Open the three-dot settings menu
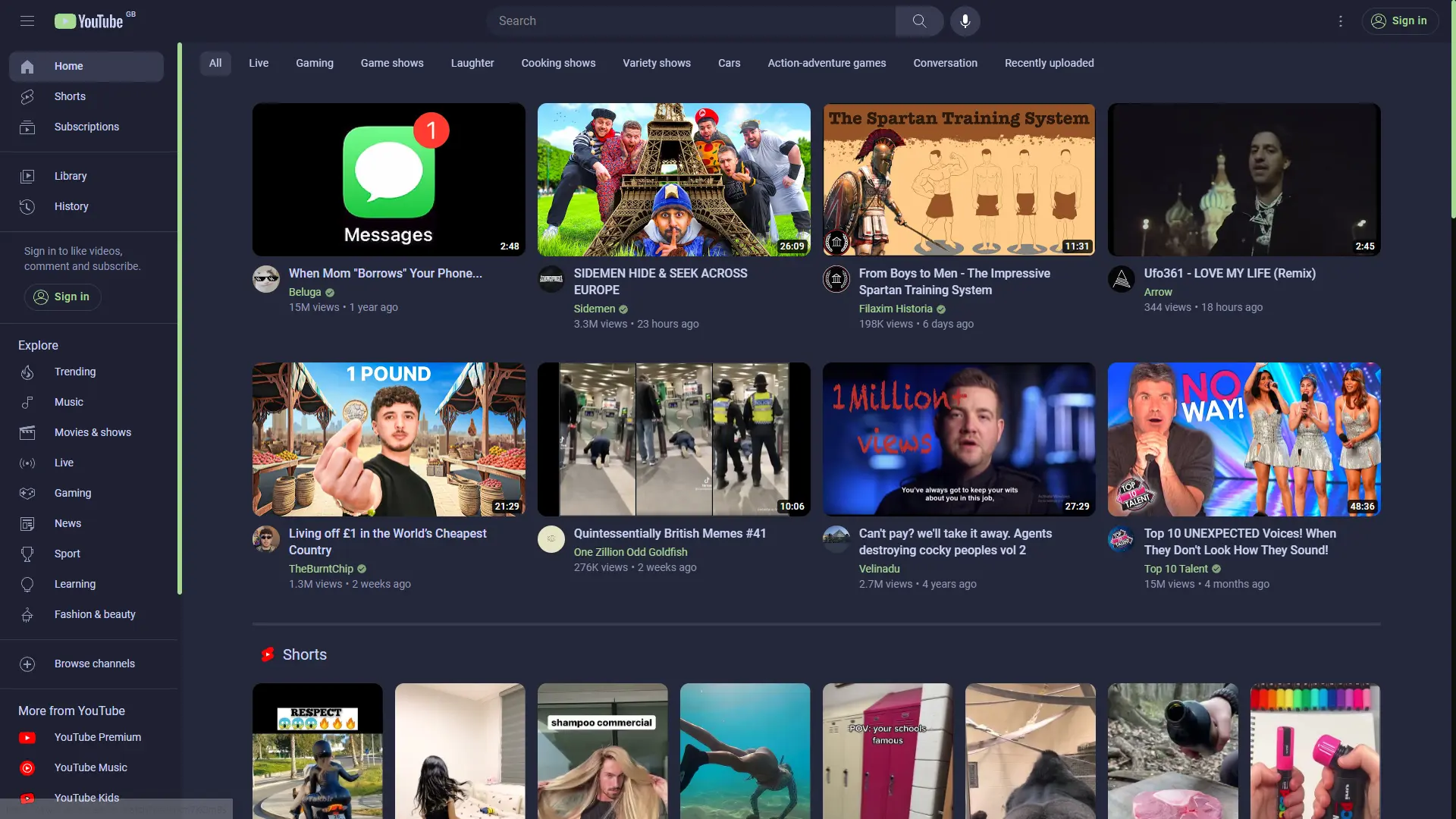This screenshot has width=1456, height=819. click(1340, 21)
